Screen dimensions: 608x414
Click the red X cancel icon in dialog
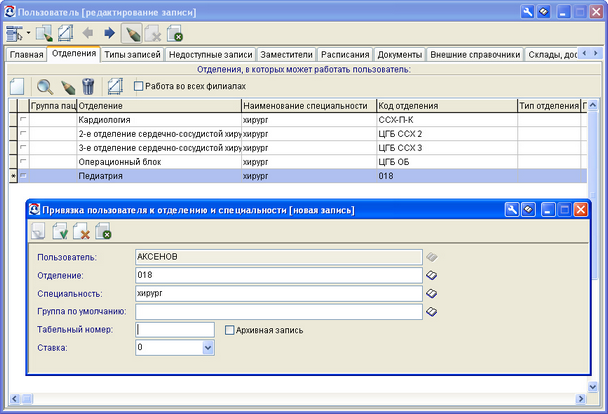tap(82, 232)
